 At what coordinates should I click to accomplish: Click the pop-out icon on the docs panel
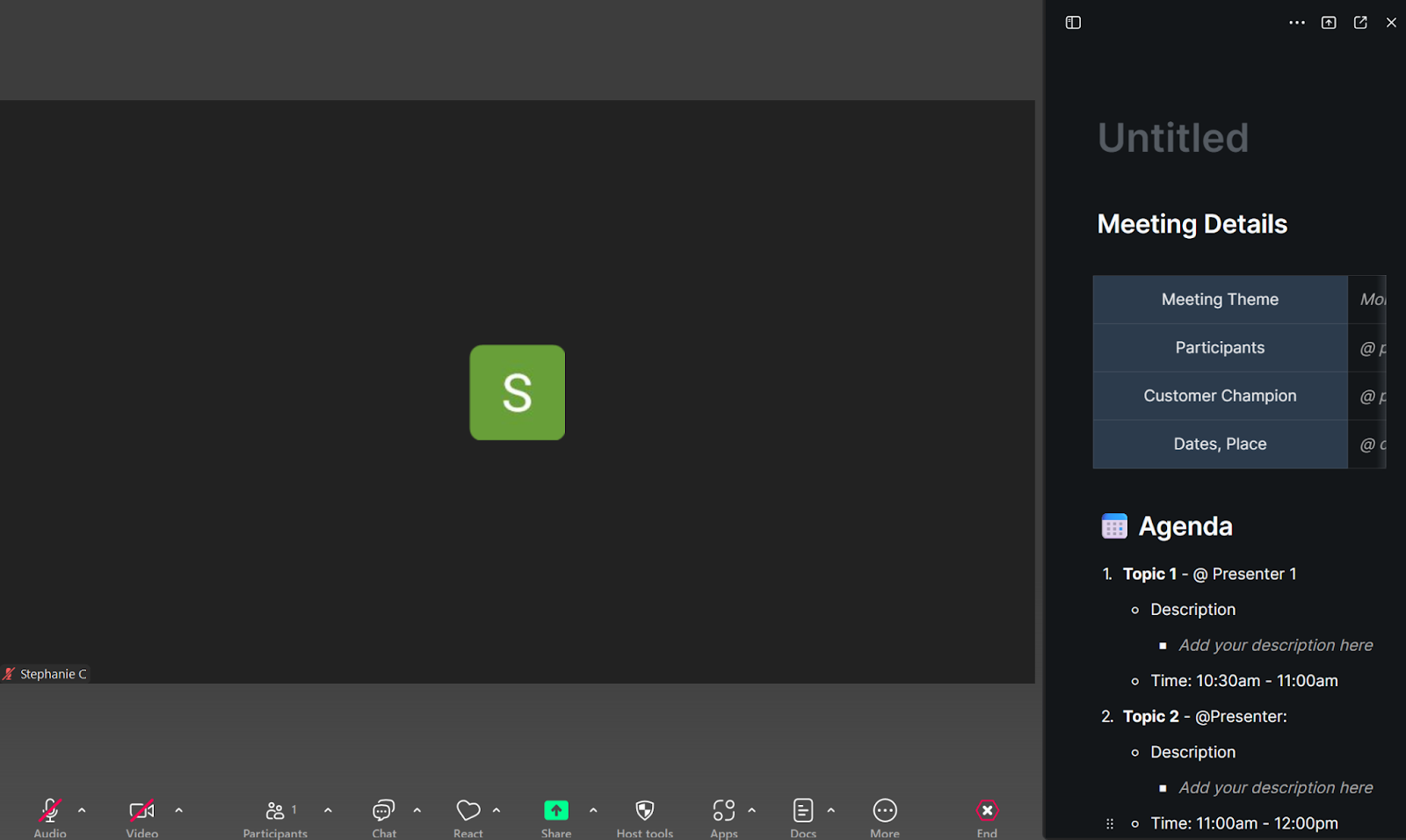(x=1359, y=22)
